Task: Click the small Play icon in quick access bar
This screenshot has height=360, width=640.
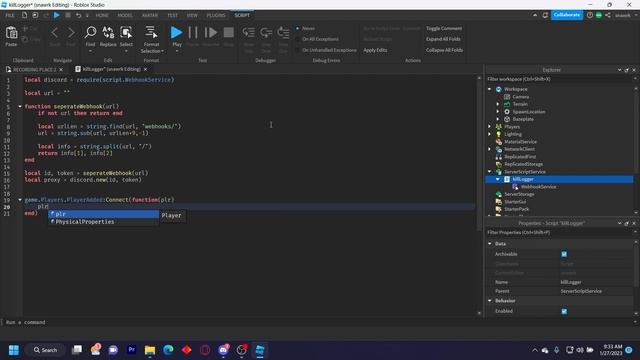Action: (x=57, y=15)
